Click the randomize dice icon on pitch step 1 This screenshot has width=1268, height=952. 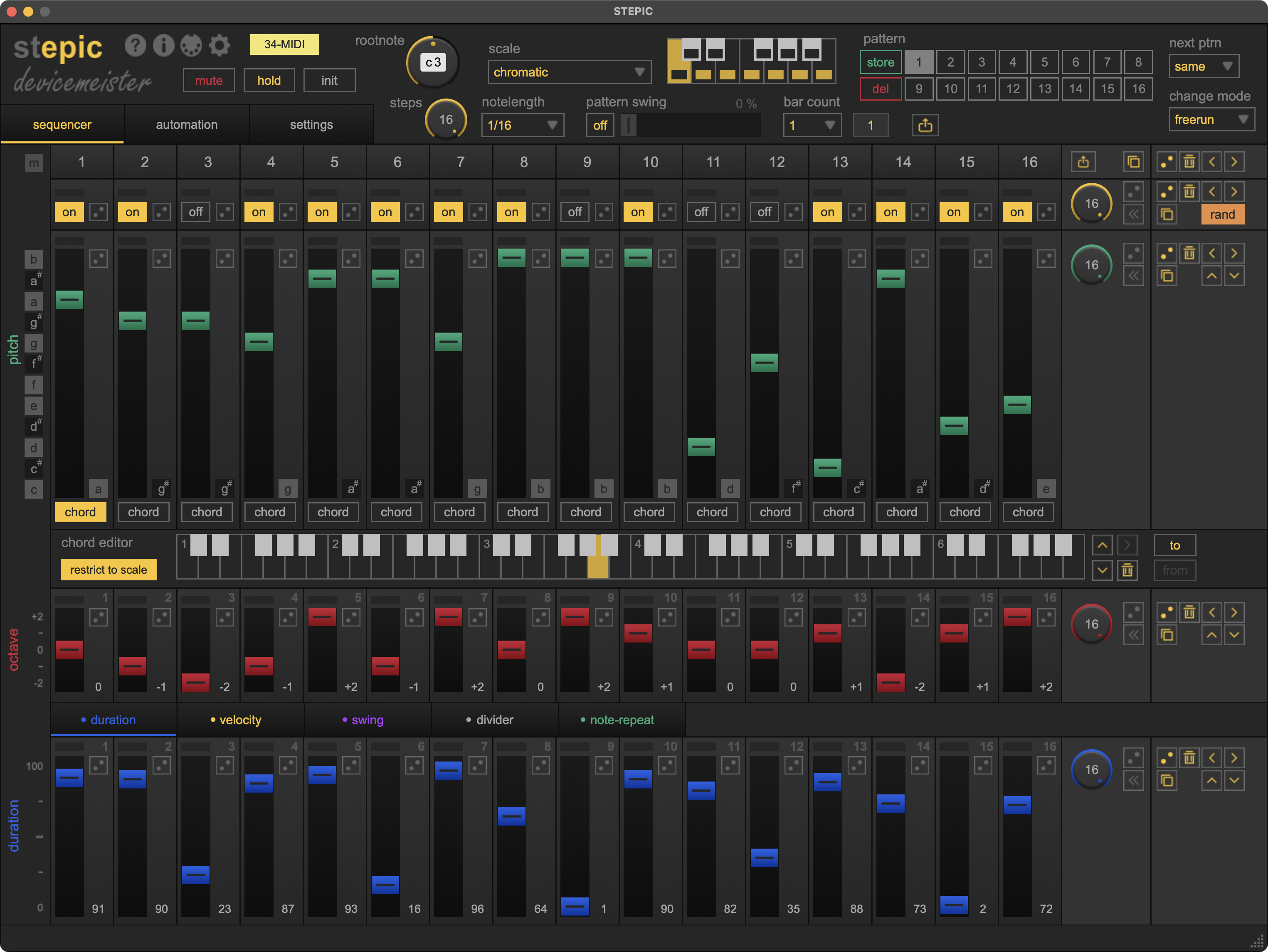click(x=99, y=259)
